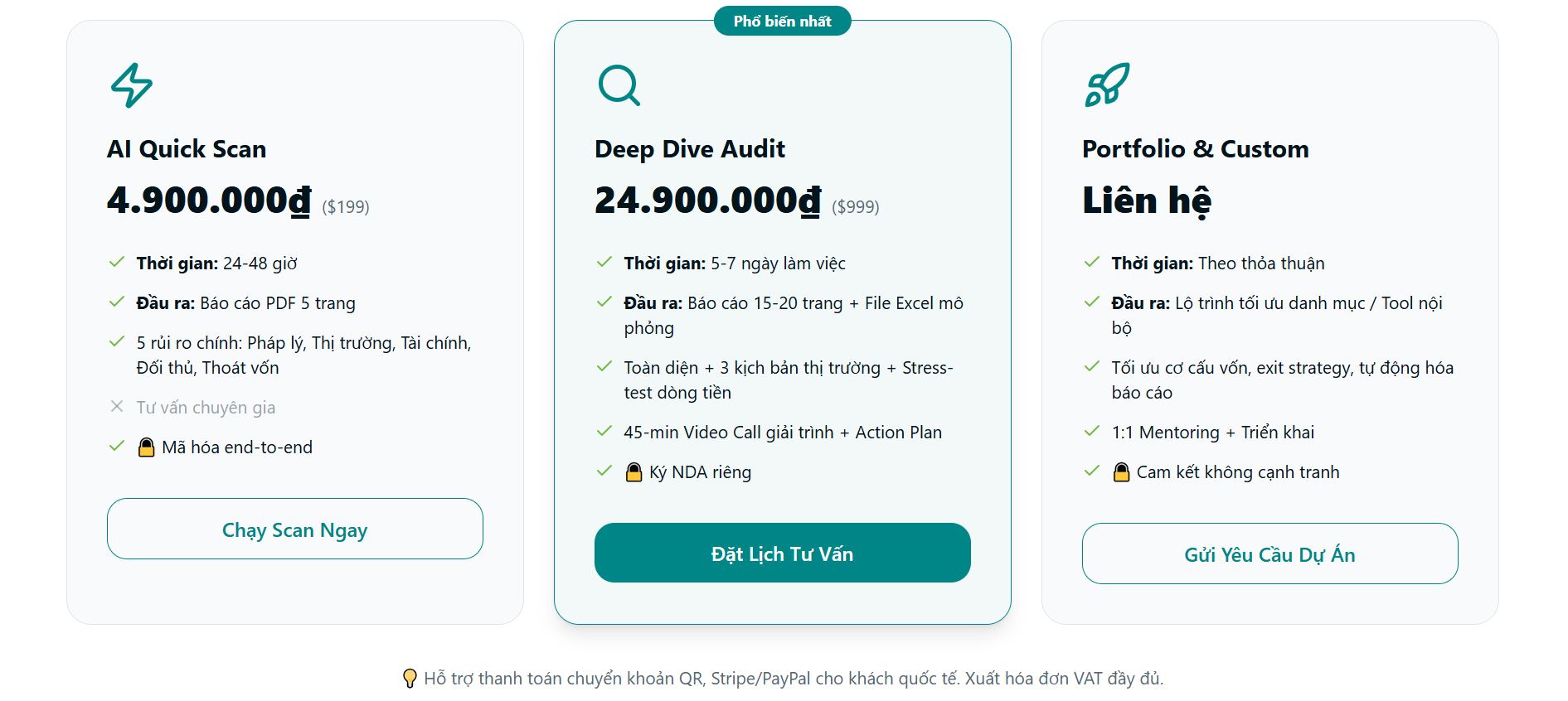
Task: Click the lock icon beside Mã hóa end-to-end
Action: tap(146, 447)
